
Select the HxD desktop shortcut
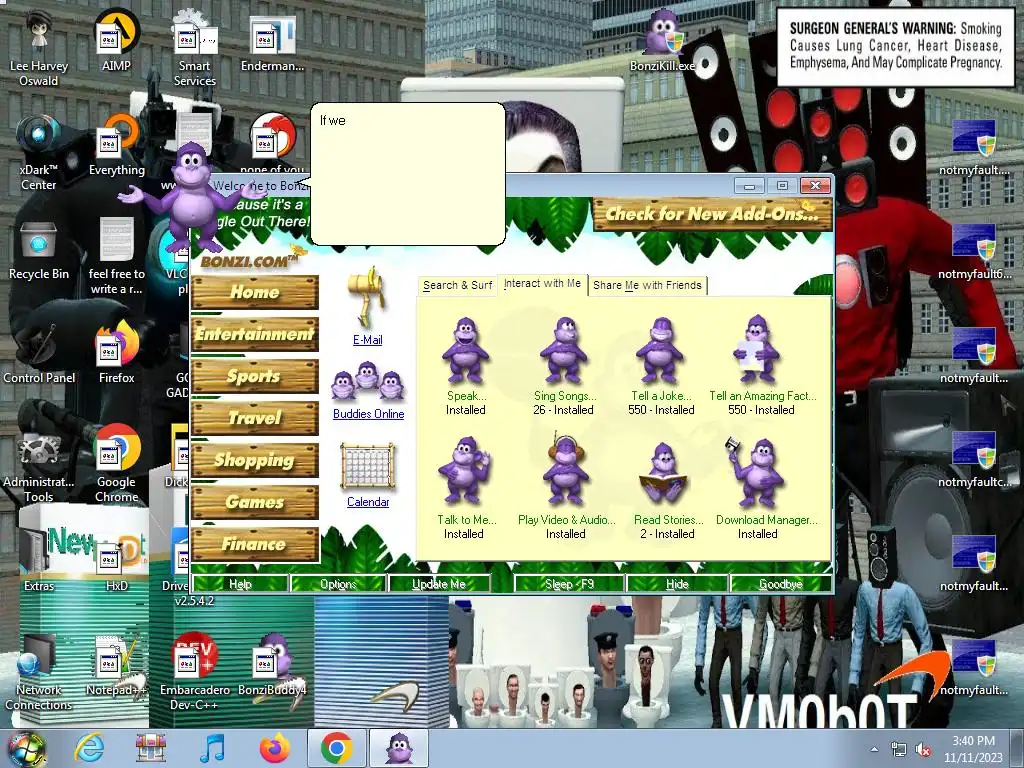coord(116,566)
